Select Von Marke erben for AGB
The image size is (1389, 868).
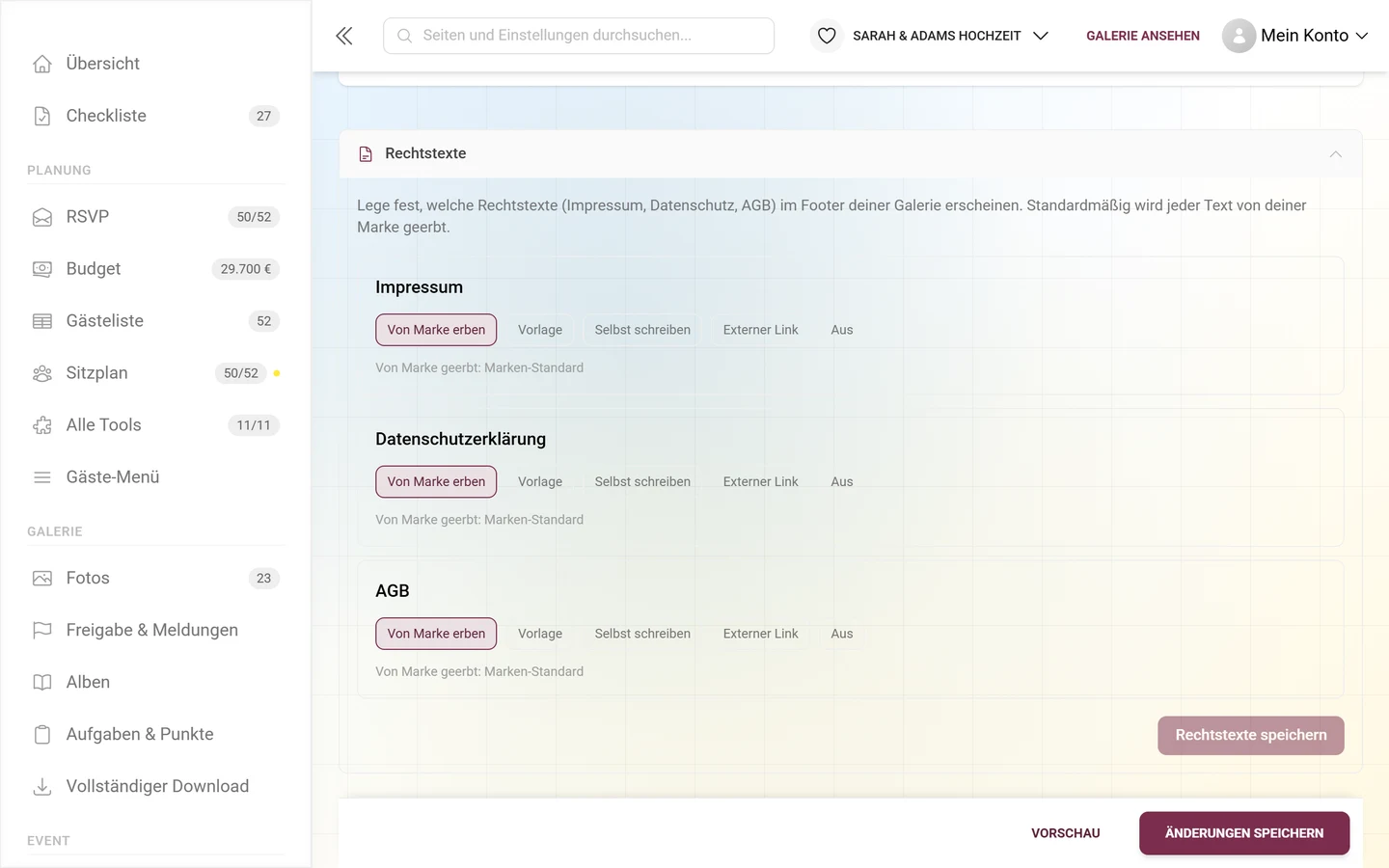(436, 634)
